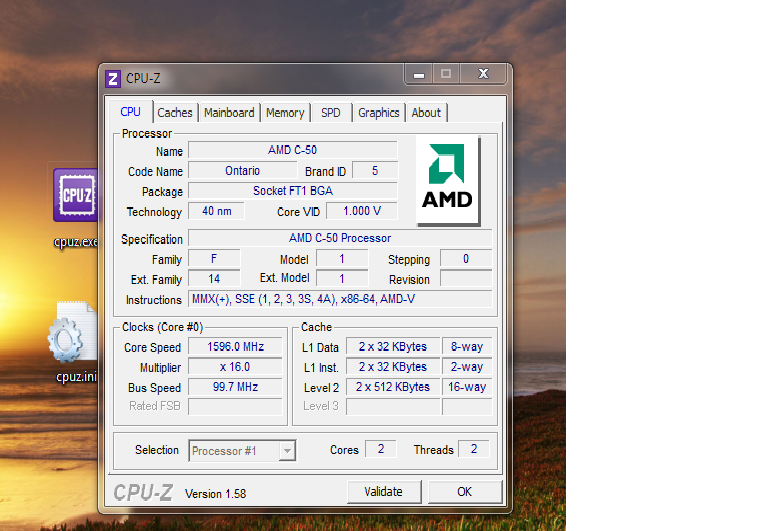
Task: Click the Threads count value 2
Action: (x=474, y=449)
